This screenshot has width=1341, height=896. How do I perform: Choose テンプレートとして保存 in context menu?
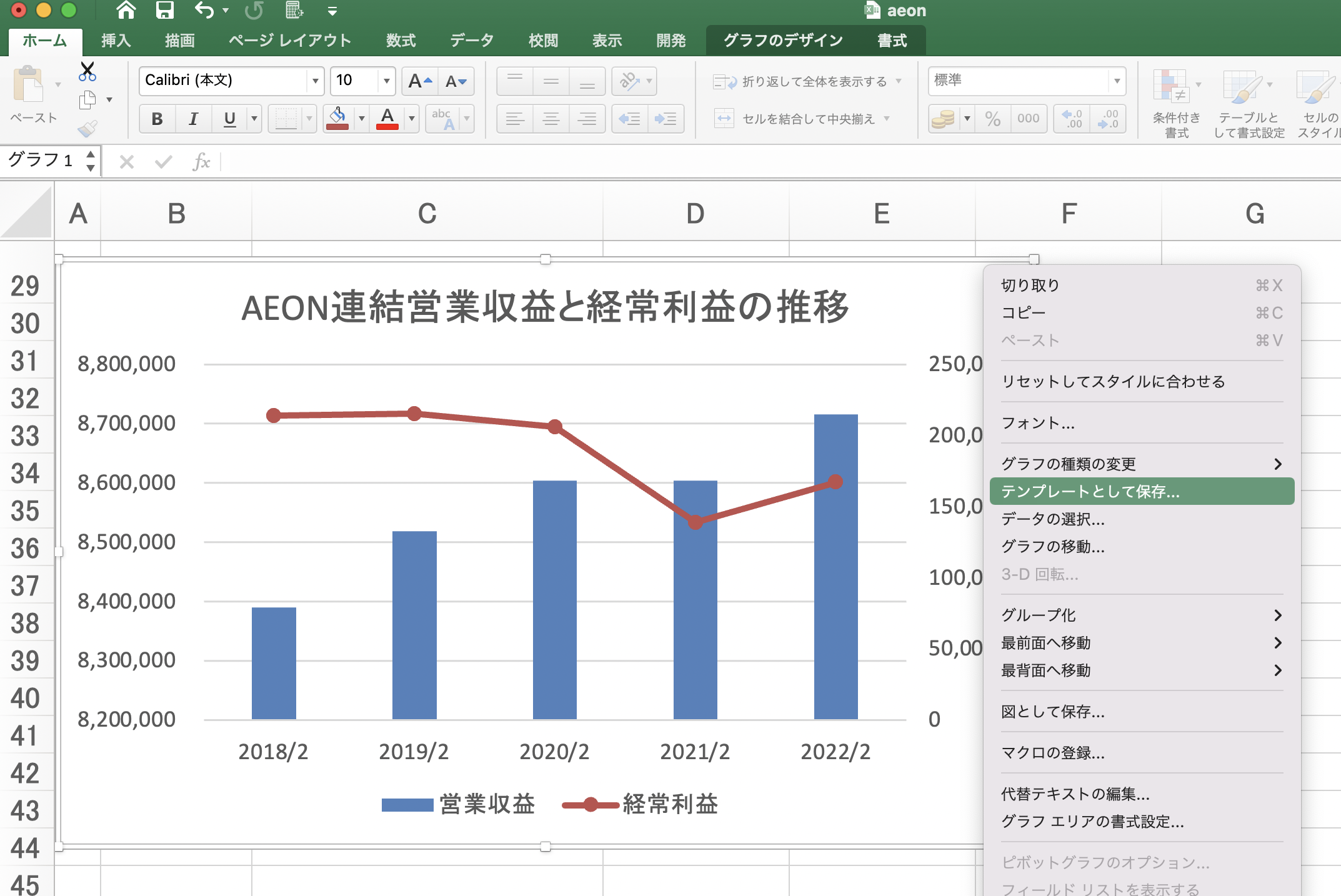tap(1142, 492)
